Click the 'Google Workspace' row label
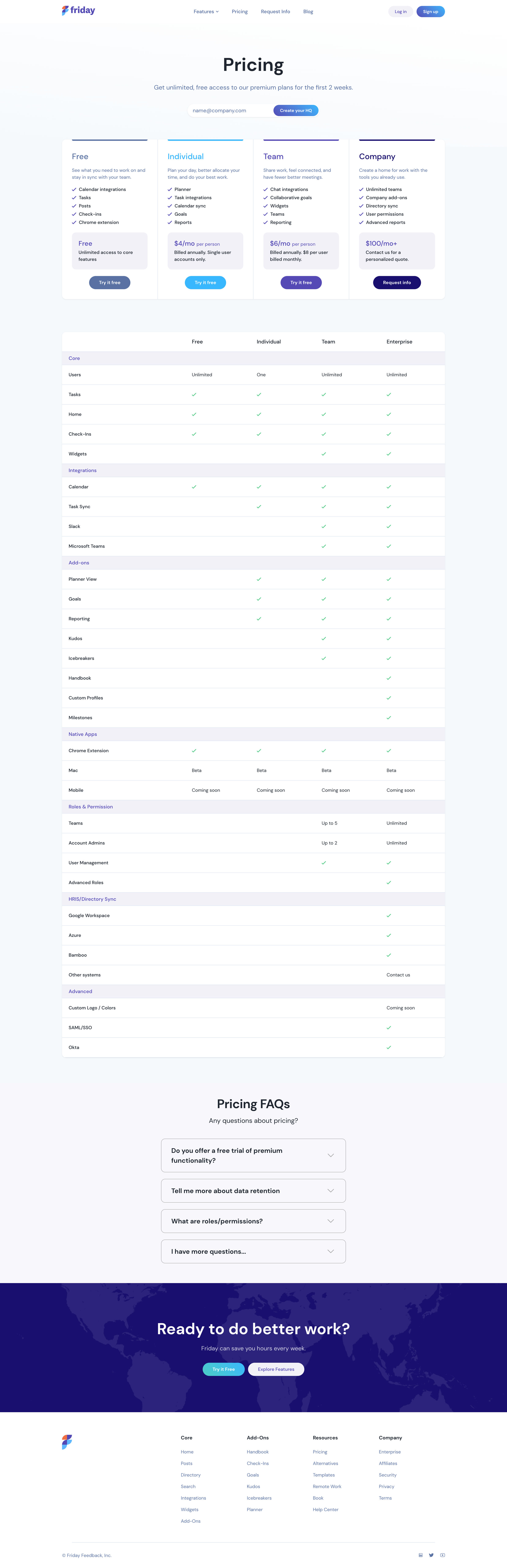The image size is (507, 1568). click(x=89, y=915)
